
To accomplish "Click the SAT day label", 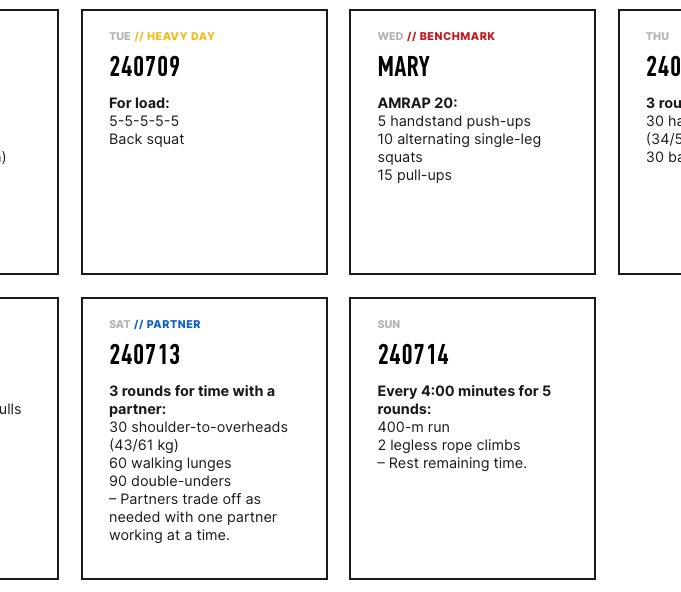I will [119, 324].
